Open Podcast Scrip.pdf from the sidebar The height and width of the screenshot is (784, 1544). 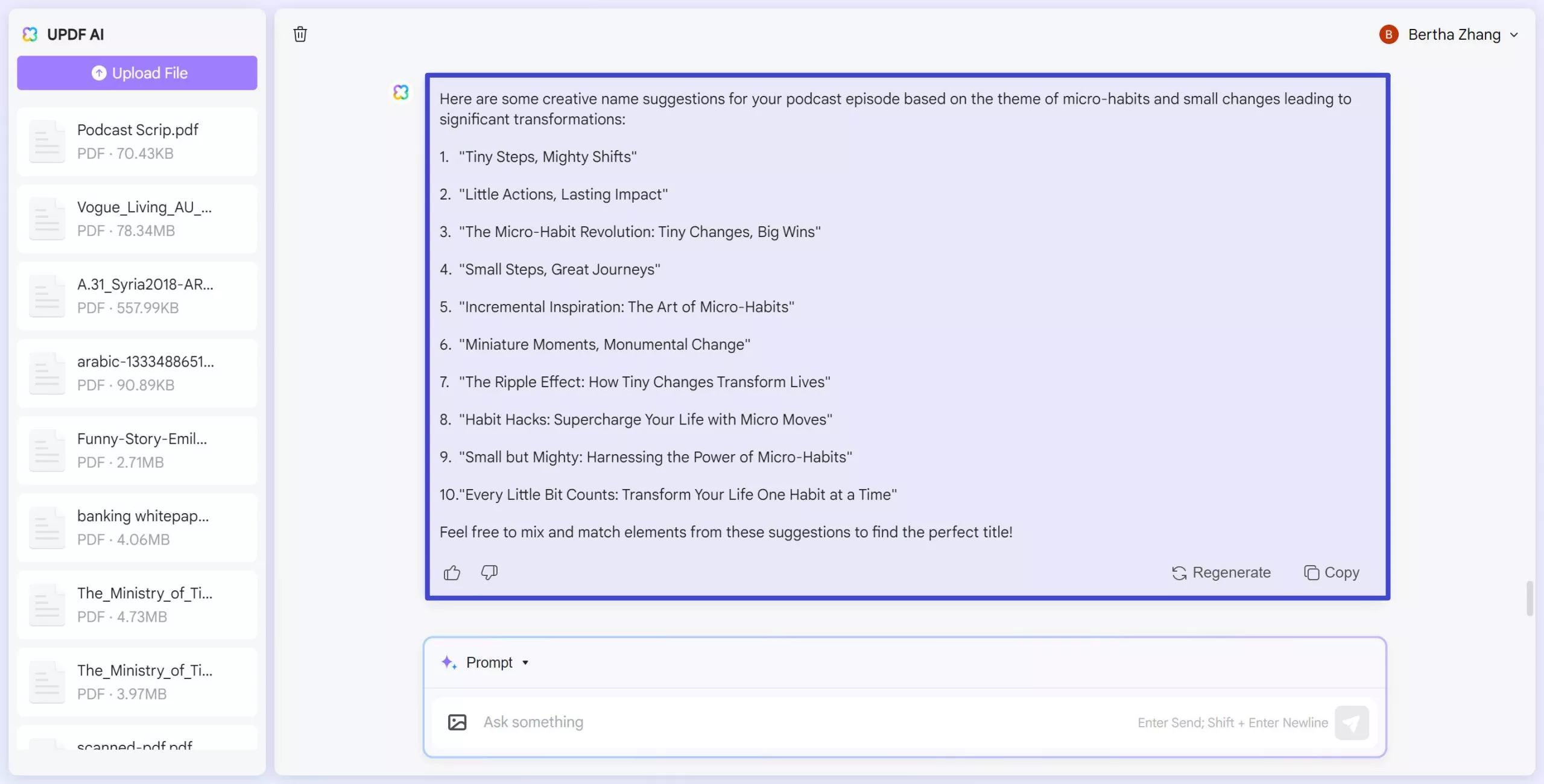(x=137, y=141)
